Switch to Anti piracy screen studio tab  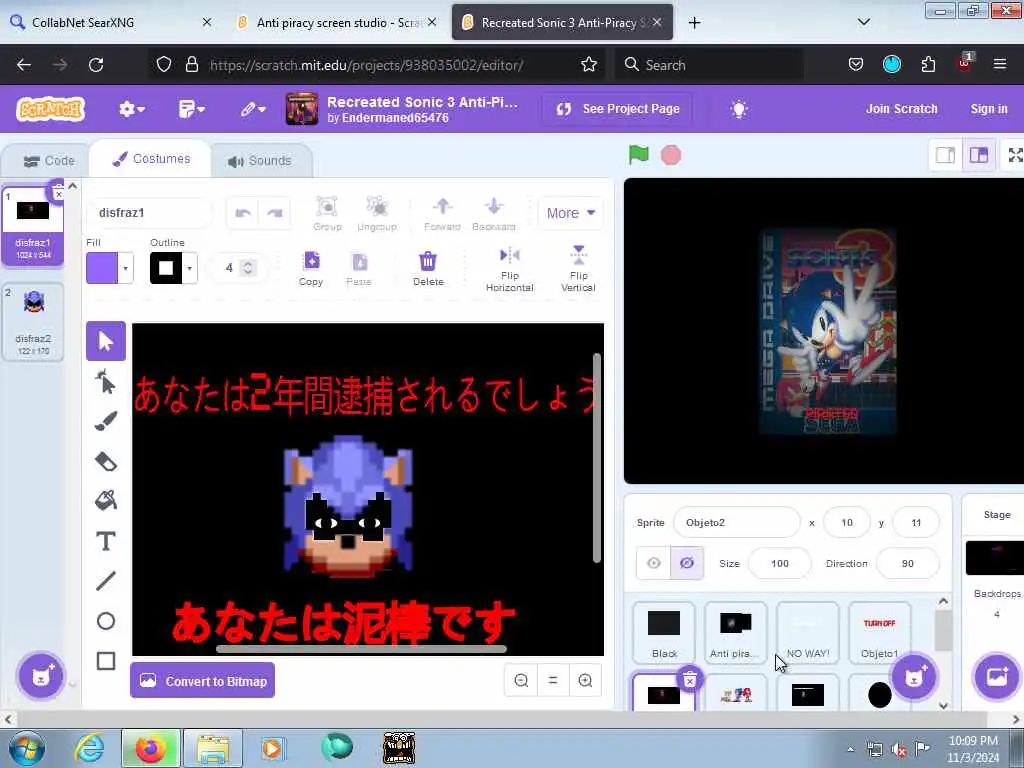click(337, 22)
